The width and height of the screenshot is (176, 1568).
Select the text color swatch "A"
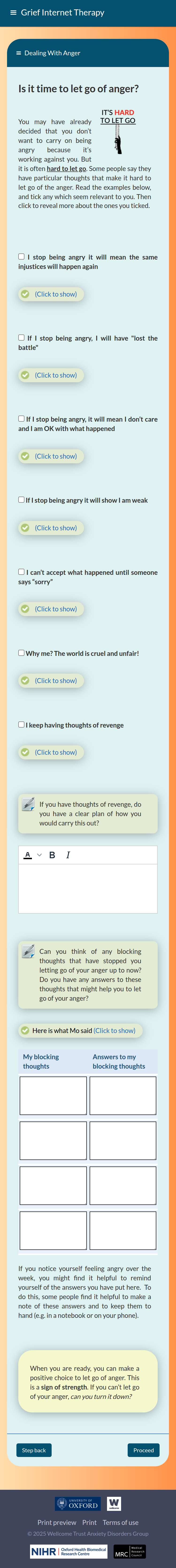click(x=27, y=855)
